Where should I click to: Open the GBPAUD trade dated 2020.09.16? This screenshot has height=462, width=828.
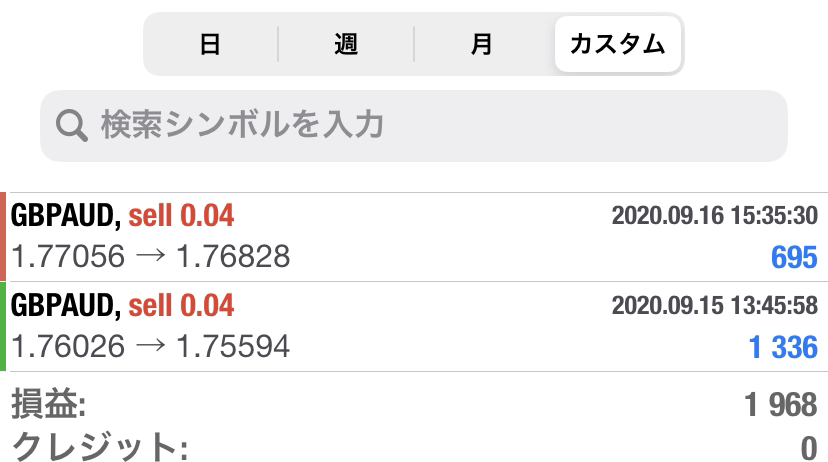414,237
